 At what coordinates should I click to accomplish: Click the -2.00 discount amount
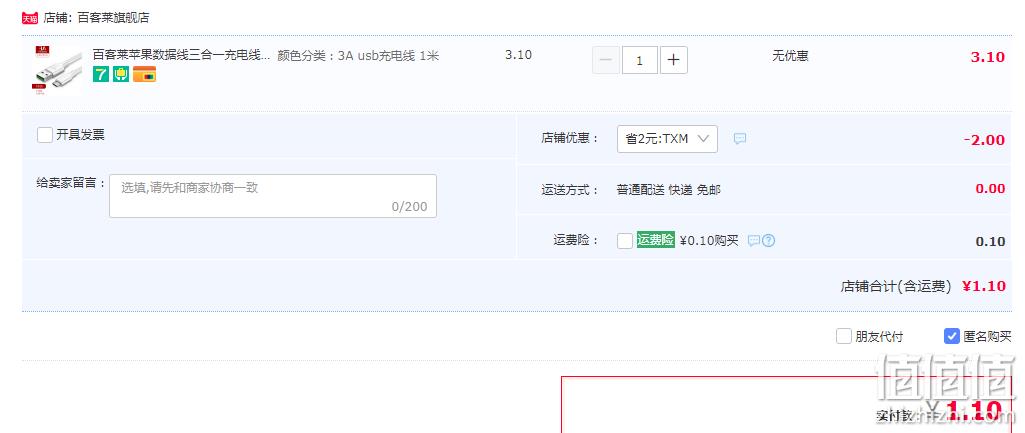coord(984,139)
